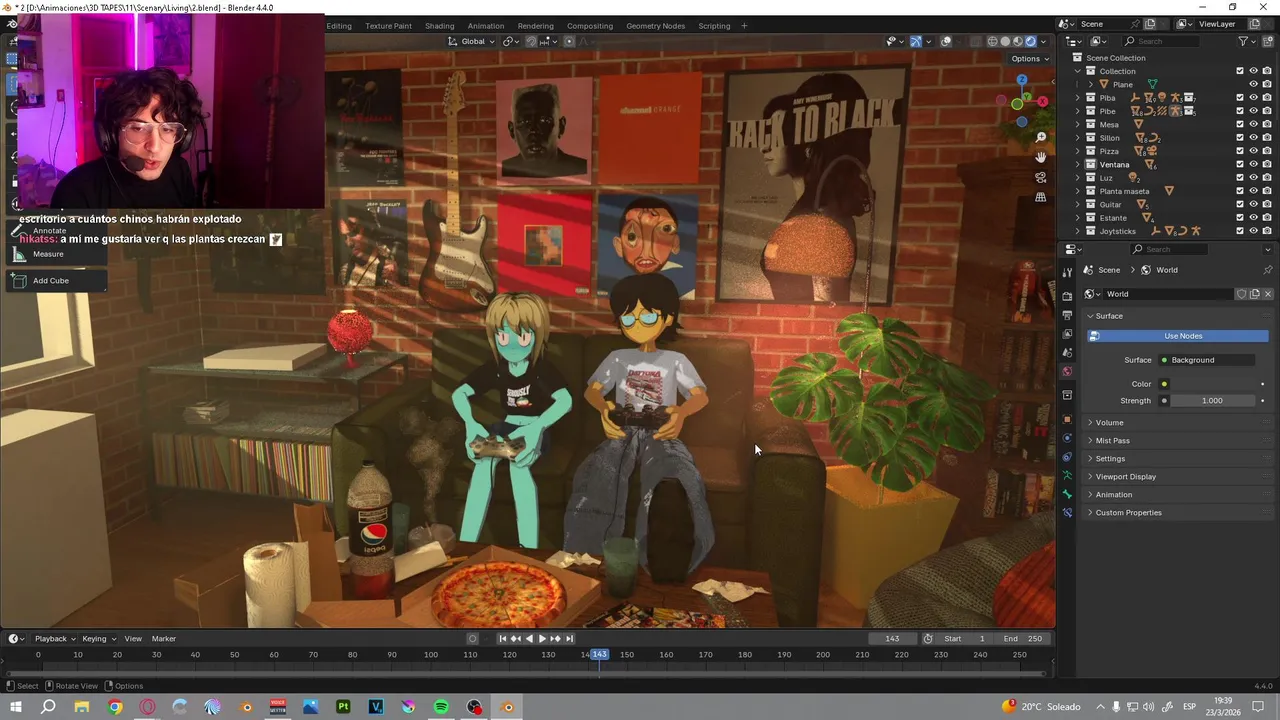Open the Object properties tab
The image size is (1280, 720).
point(1067,419)
